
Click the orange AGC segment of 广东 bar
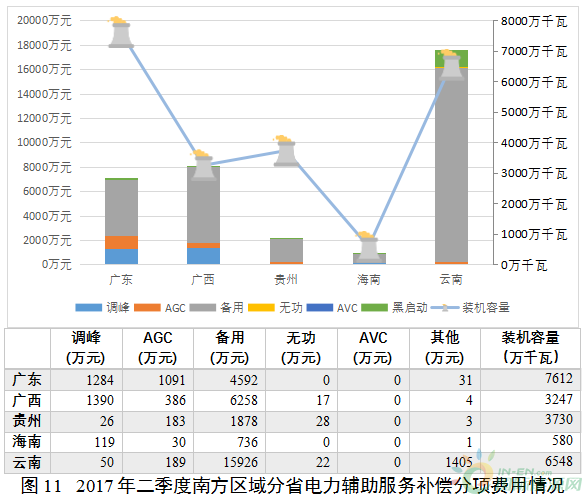point(121,243)
